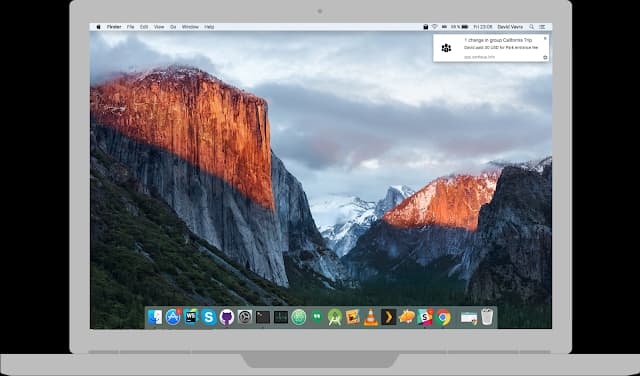Launch Android Studio from the dock
This screenshot has width=640, height=376.
click(335, 317)
